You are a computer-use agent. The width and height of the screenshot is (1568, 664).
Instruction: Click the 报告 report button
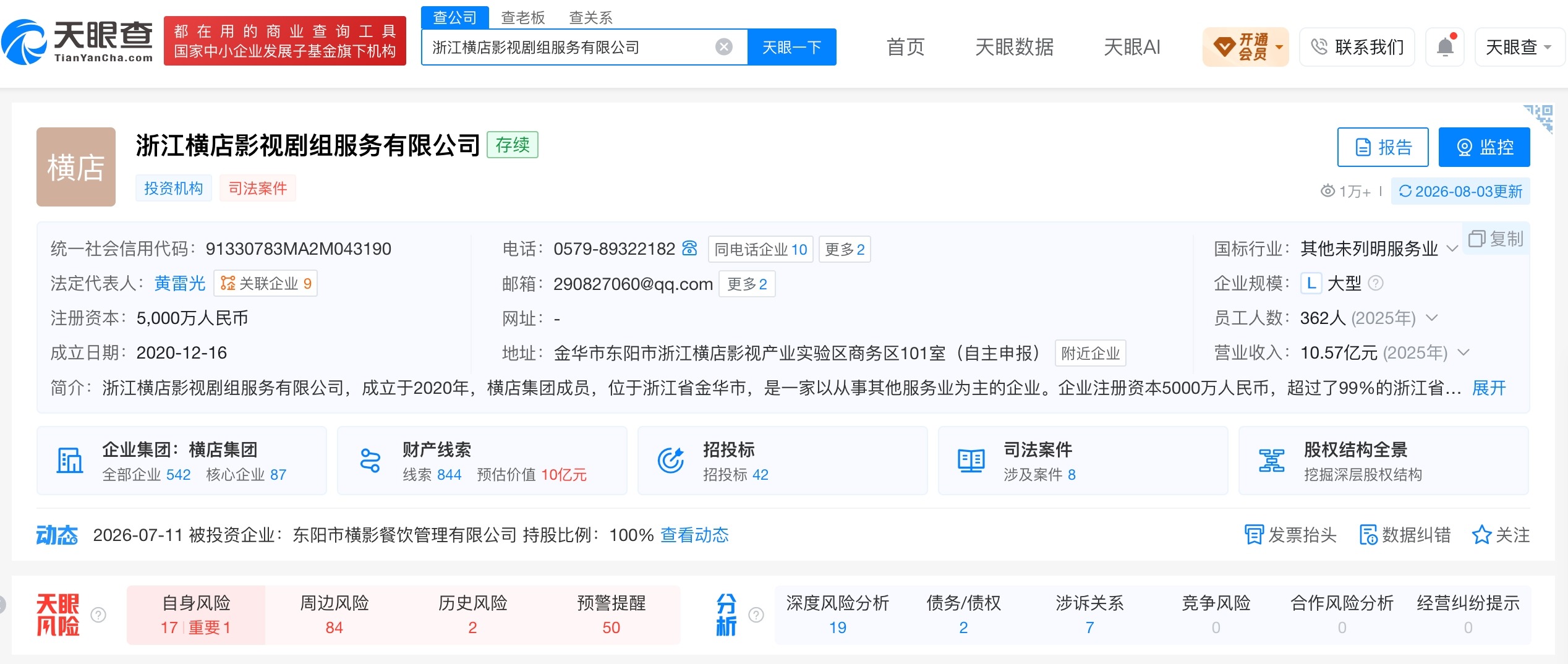tap(1383, 147)
